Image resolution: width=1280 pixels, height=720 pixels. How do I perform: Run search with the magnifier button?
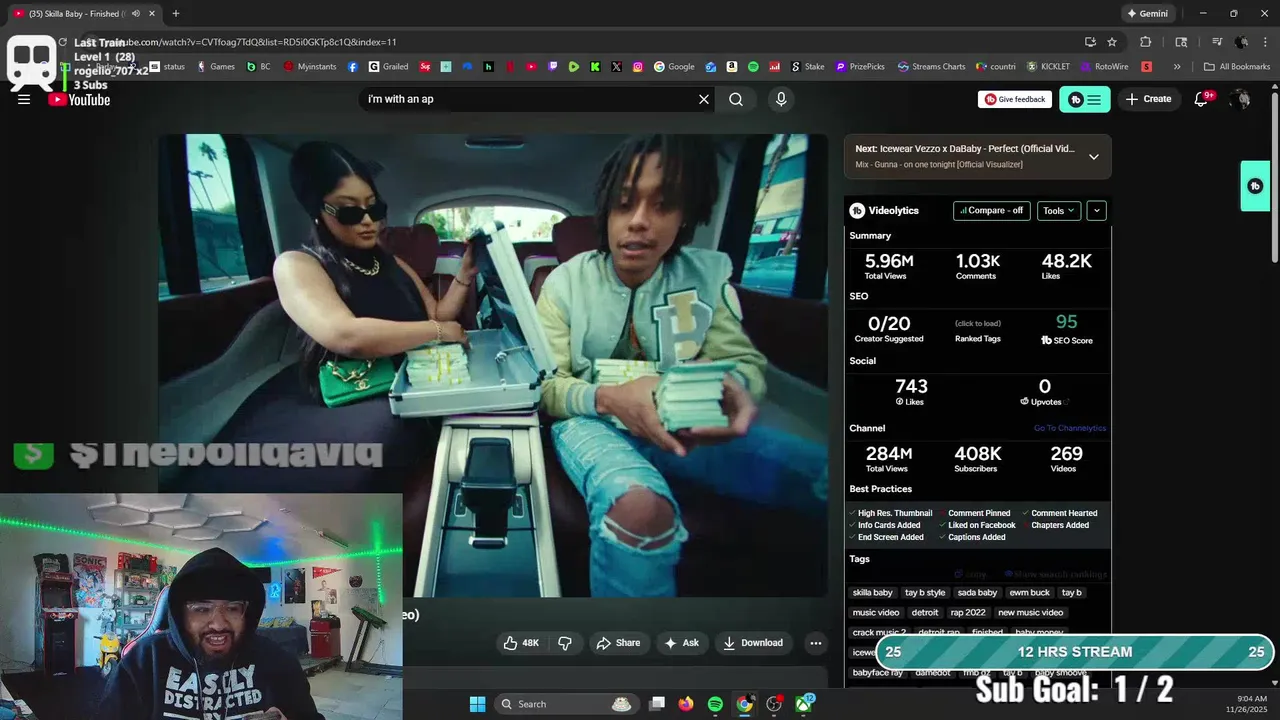tap(736, 99)
